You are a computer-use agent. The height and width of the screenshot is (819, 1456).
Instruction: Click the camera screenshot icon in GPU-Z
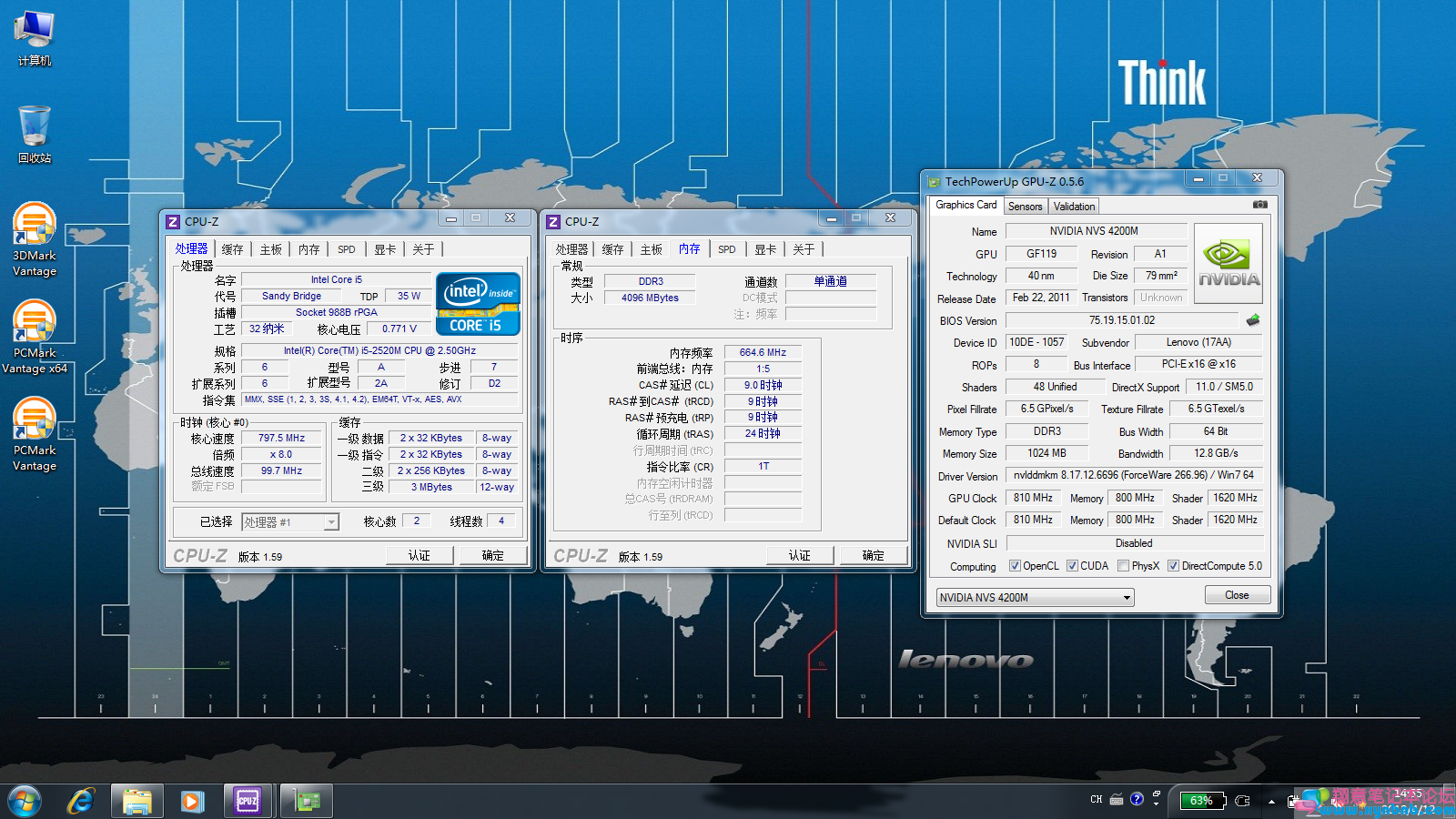coord(1259,205)
